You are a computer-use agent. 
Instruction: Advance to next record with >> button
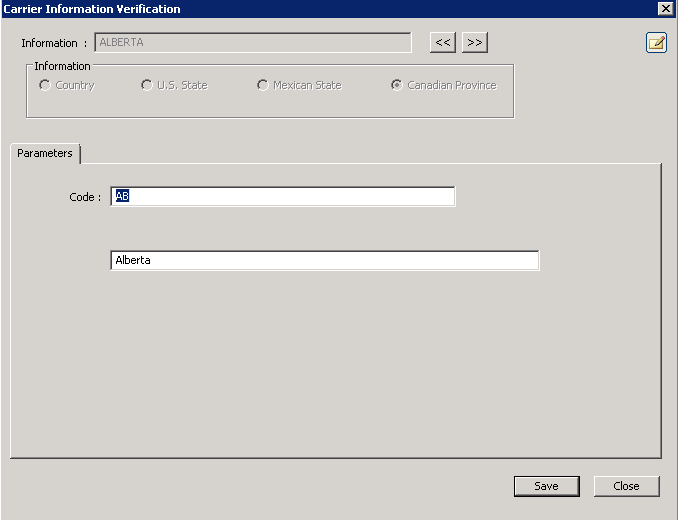pos(475,42)
